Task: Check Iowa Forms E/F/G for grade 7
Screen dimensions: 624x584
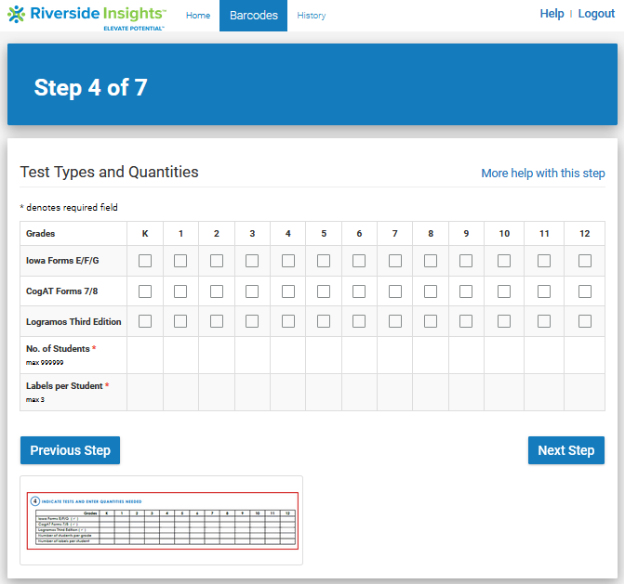Action: pyautogui.click(x=395, y=261)
